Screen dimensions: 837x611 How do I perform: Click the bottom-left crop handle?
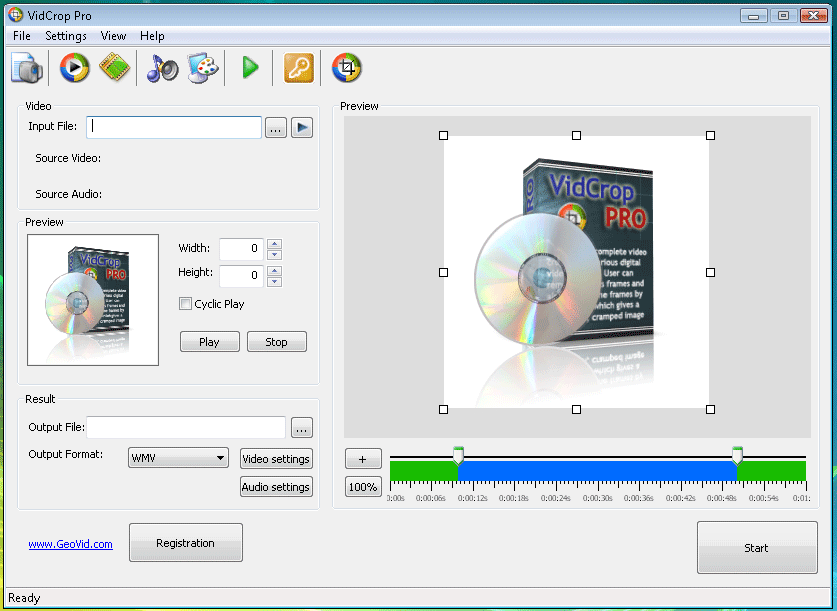(x=443, y=409)
